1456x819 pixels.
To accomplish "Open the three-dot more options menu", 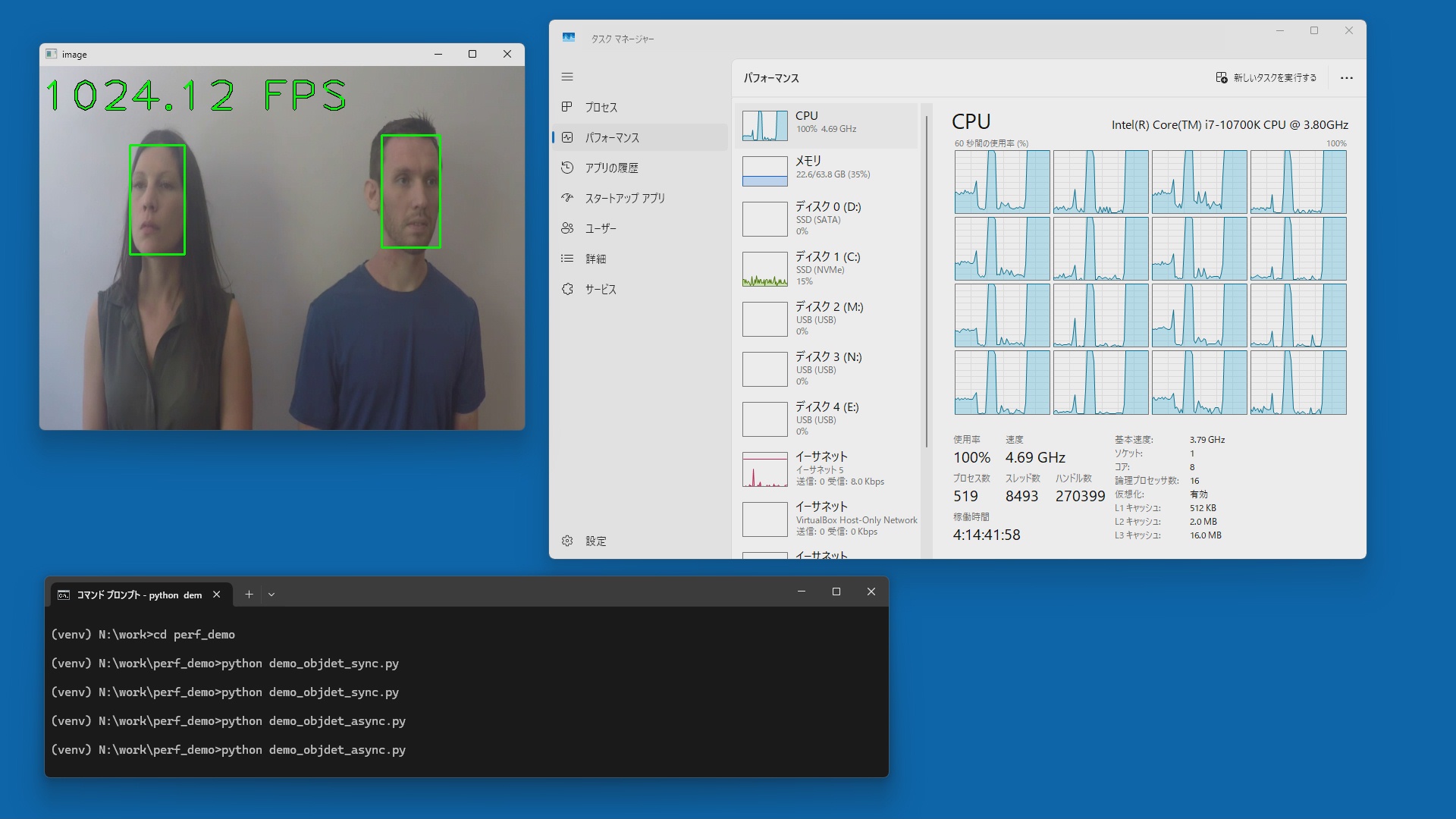I will pos(1346,78).
